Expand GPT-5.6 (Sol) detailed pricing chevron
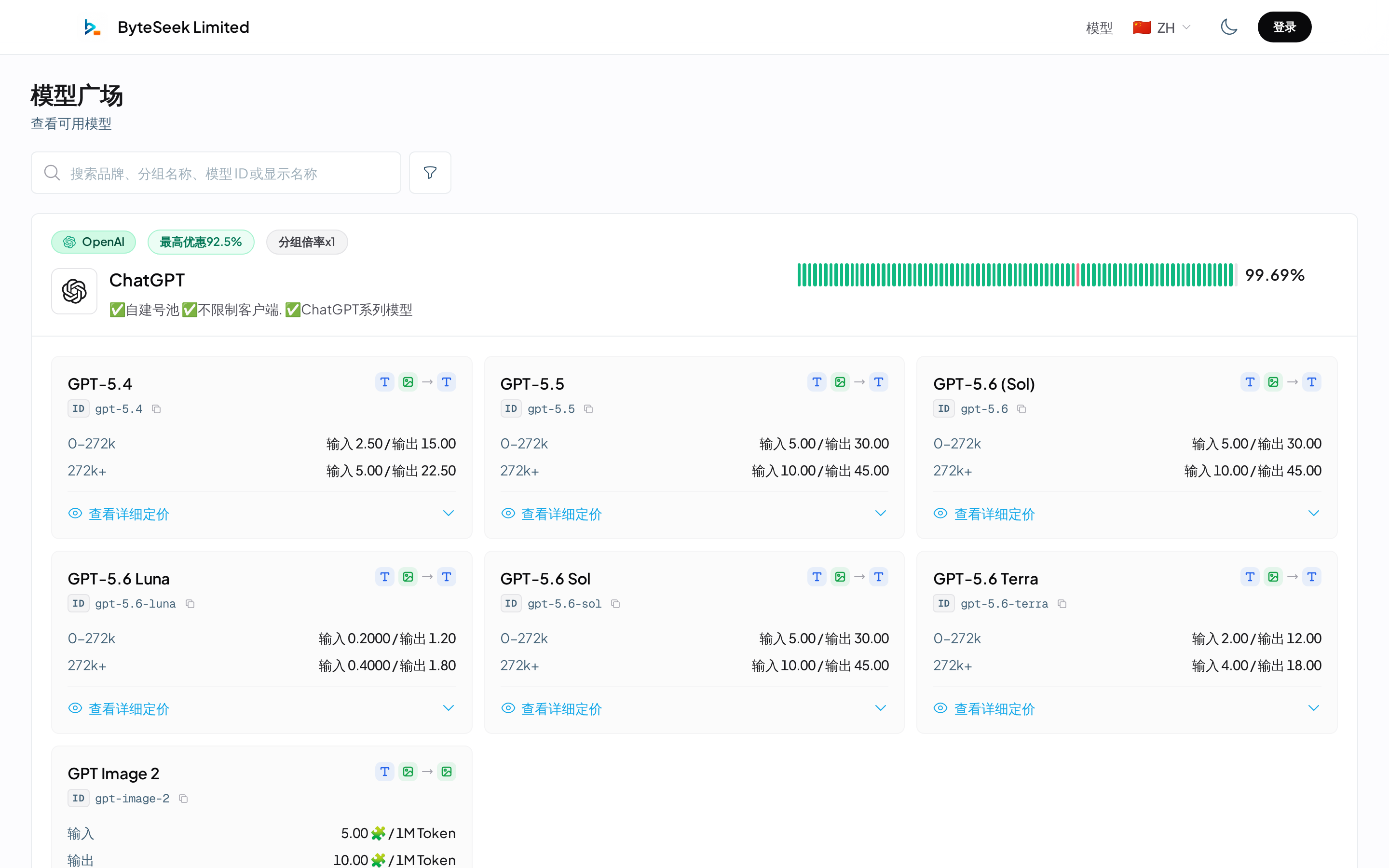 click(x=1313, y=513)
